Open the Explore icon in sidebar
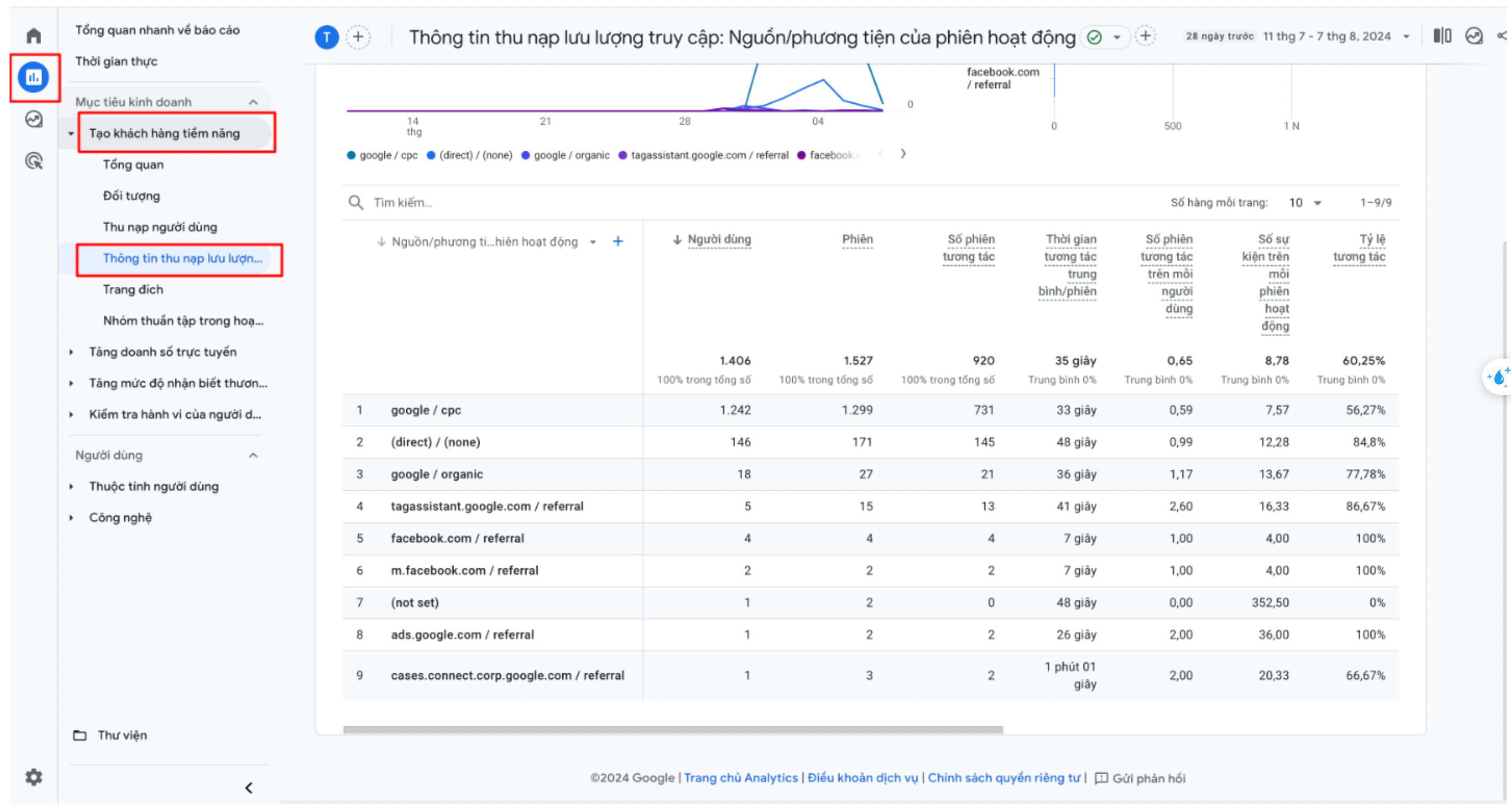The height and width of the screenshot is (812, 1511). tap(34, 120)
